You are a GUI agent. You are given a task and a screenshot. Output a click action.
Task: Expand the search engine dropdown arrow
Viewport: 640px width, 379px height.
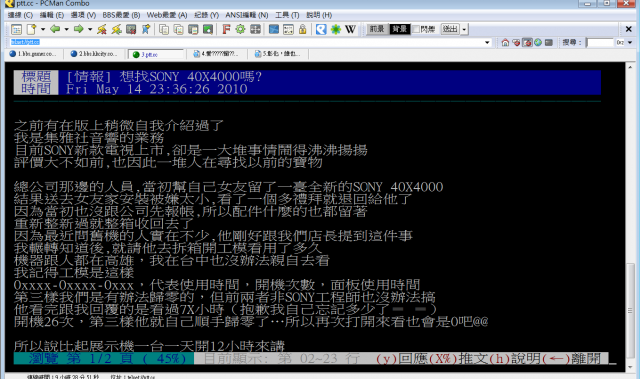coord(630,42)
